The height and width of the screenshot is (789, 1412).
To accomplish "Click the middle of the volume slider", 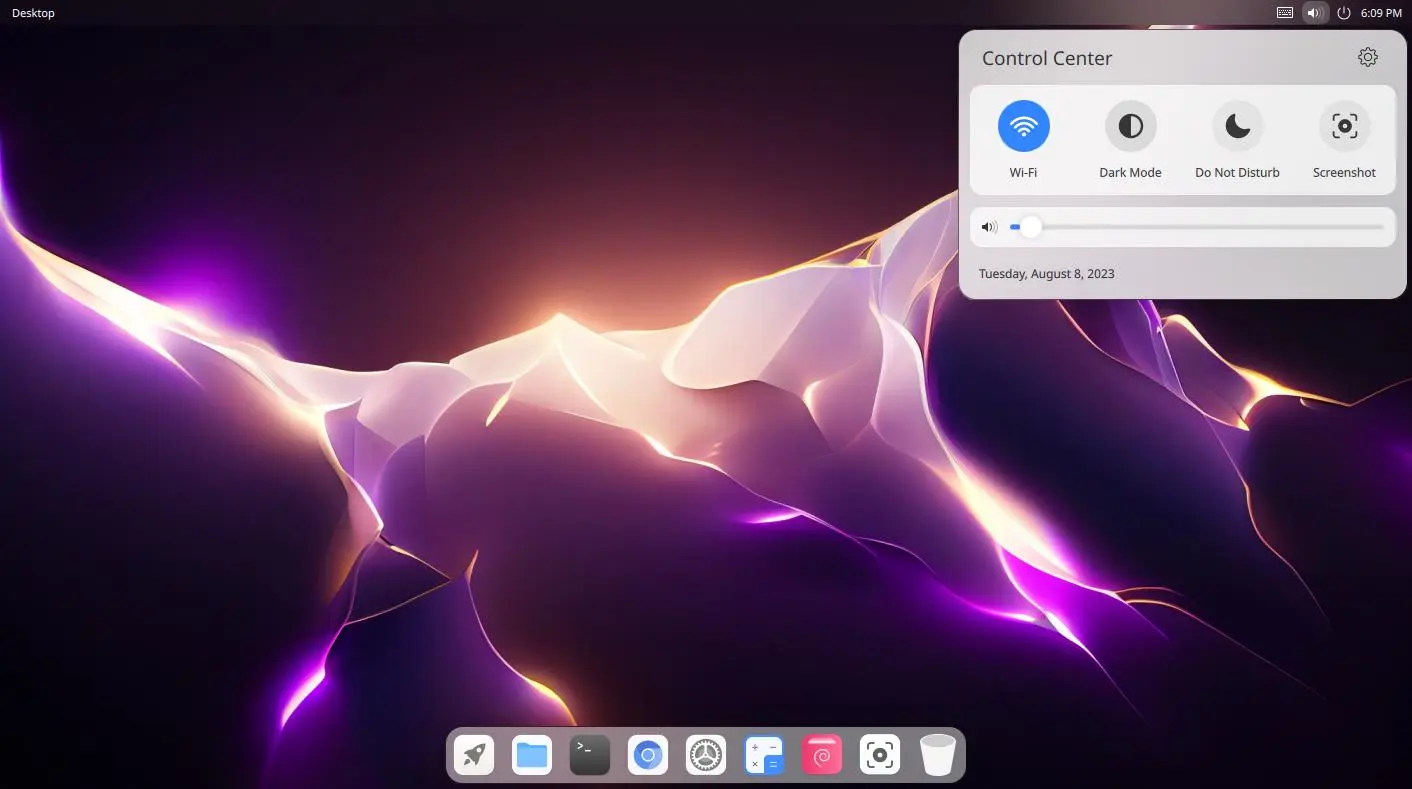I will click(1197, 227).
